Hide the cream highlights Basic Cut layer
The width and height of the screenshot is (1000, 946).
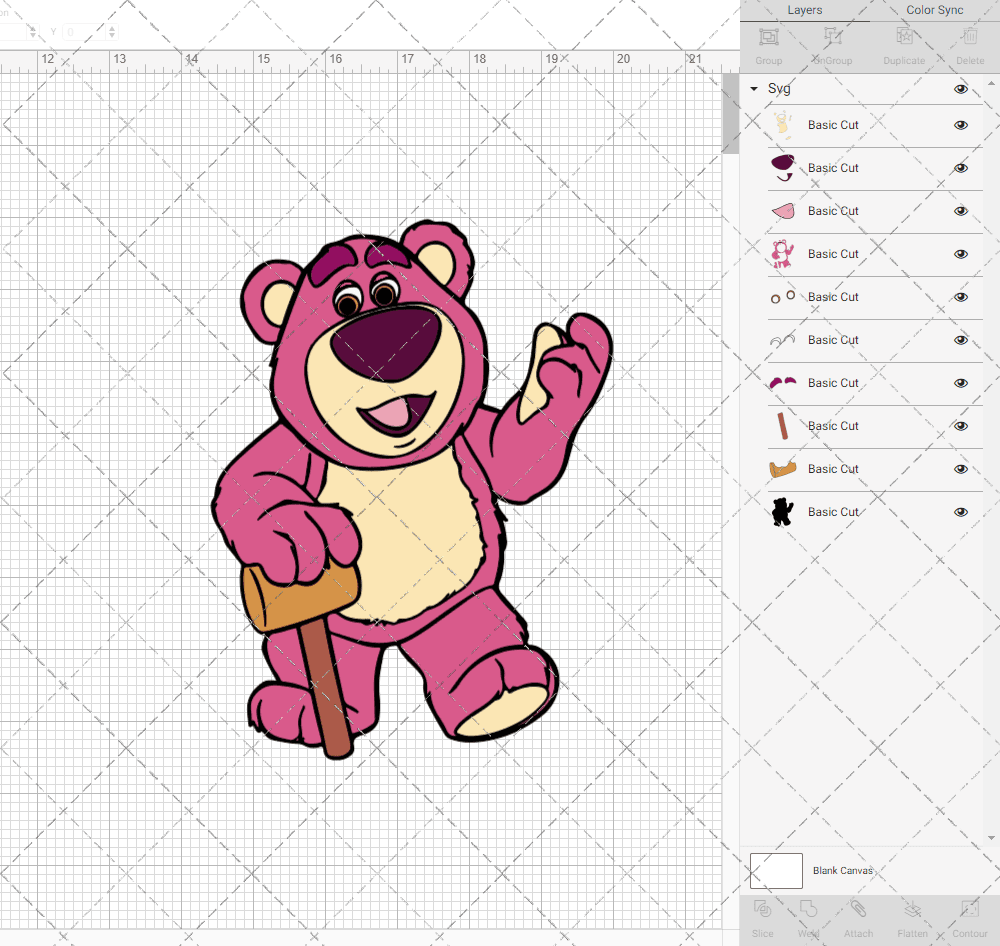(960, 125)
